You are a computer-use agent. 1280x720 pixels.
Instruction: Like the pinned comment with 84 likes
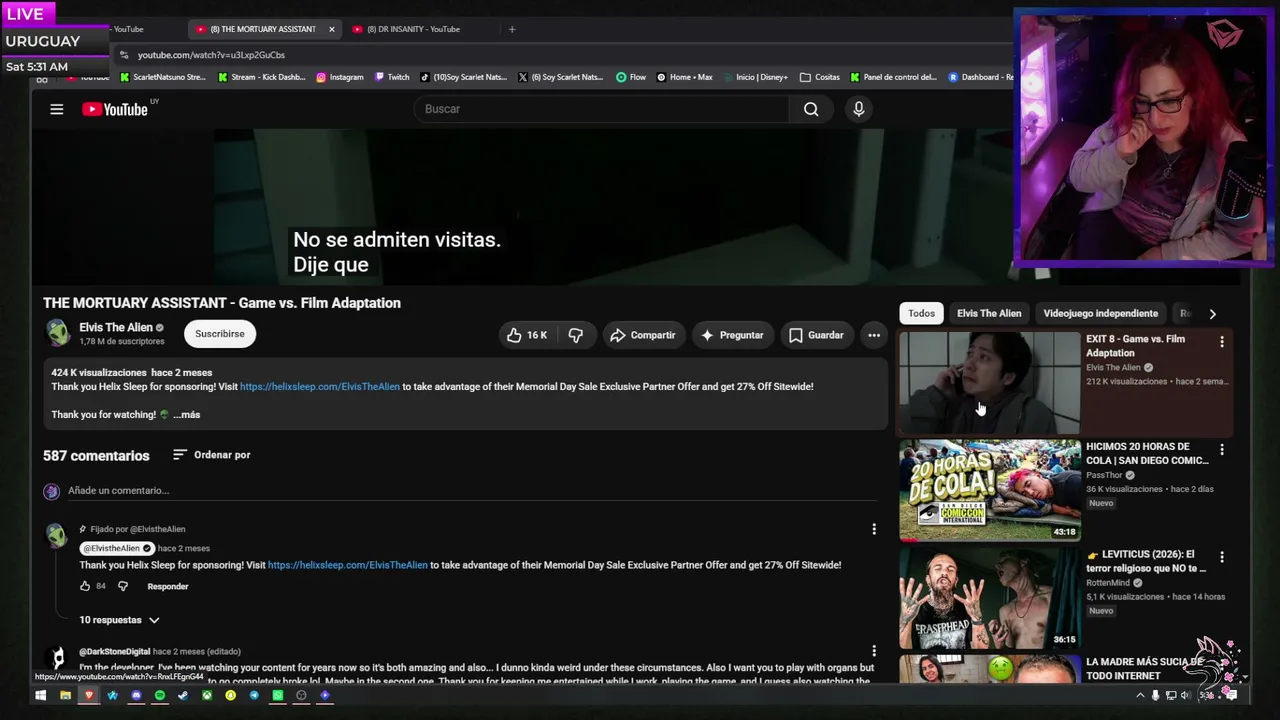[x=85, y=586]
